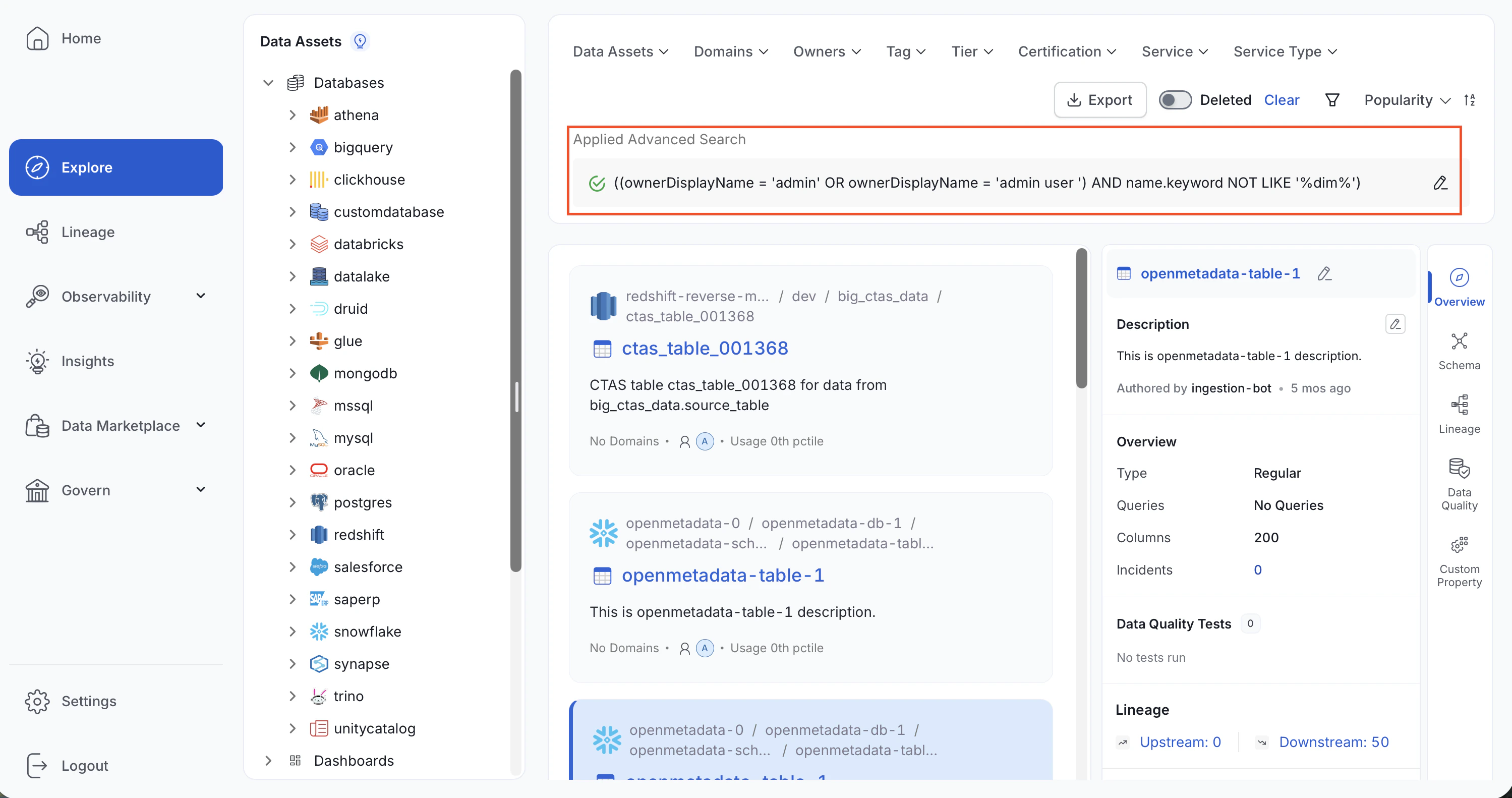The height and width of the screenshot is (798, 1512).
Task: Switch to the Schema side tab
Action: [x=1459, y=351]
